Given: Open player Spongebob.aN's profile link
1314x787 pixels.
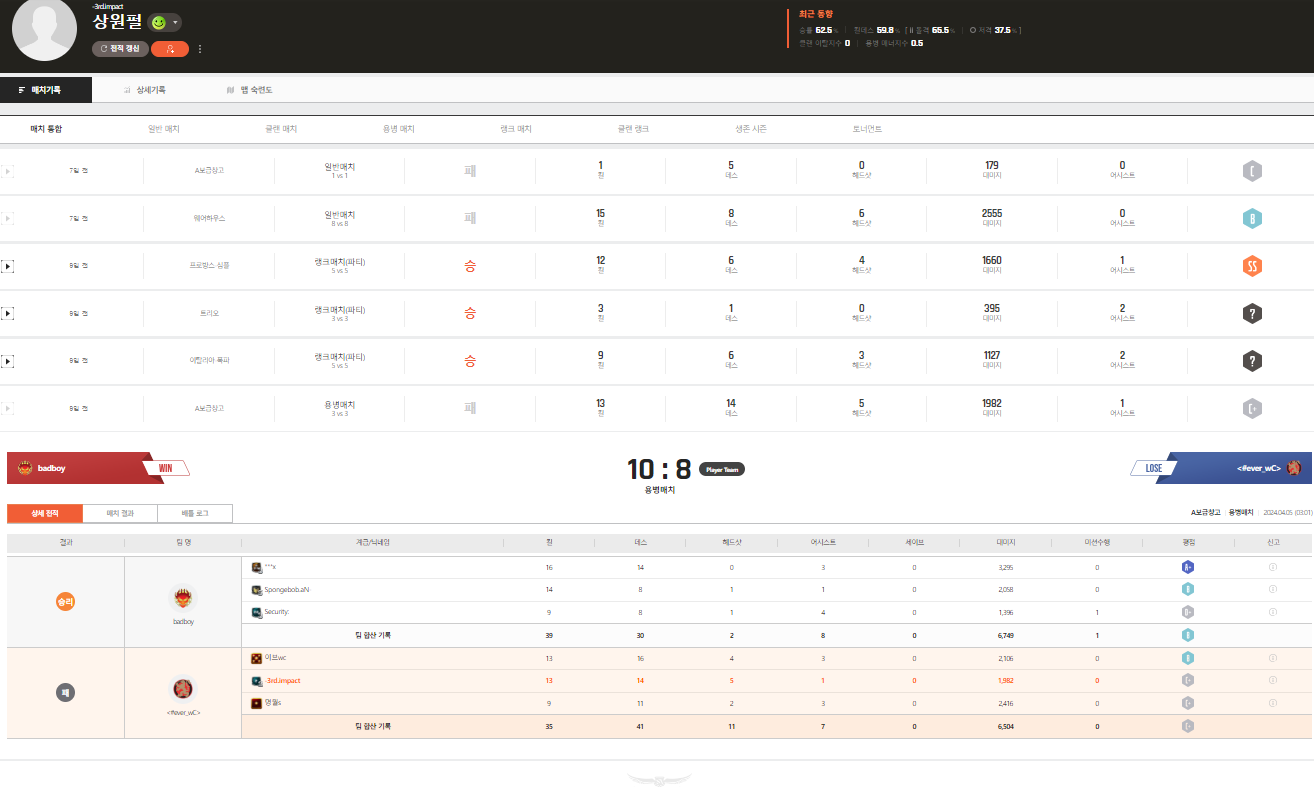Looking at the screenshot, I should 286,590.
